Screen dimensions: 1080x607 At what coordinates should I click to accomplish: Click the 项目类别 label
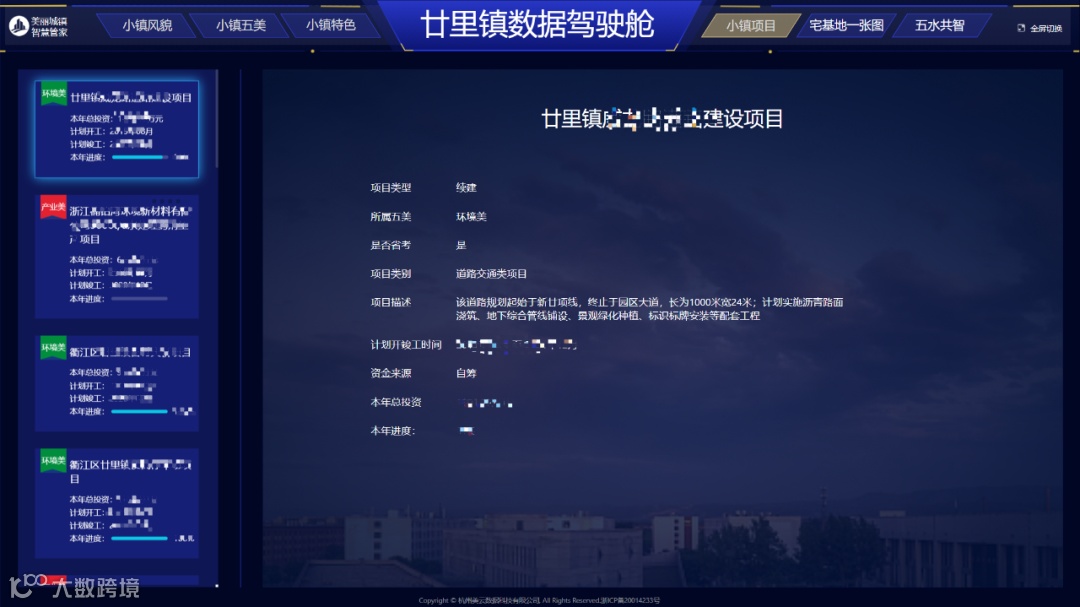[391, 274]
